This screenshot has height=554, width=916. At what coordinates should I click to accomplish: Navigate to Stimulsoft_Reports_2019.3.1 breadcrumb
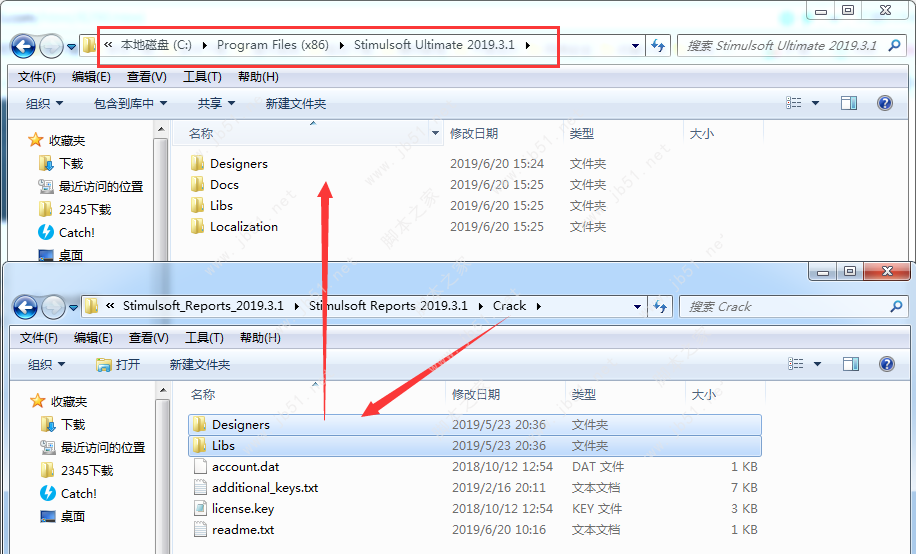[203, 306]
